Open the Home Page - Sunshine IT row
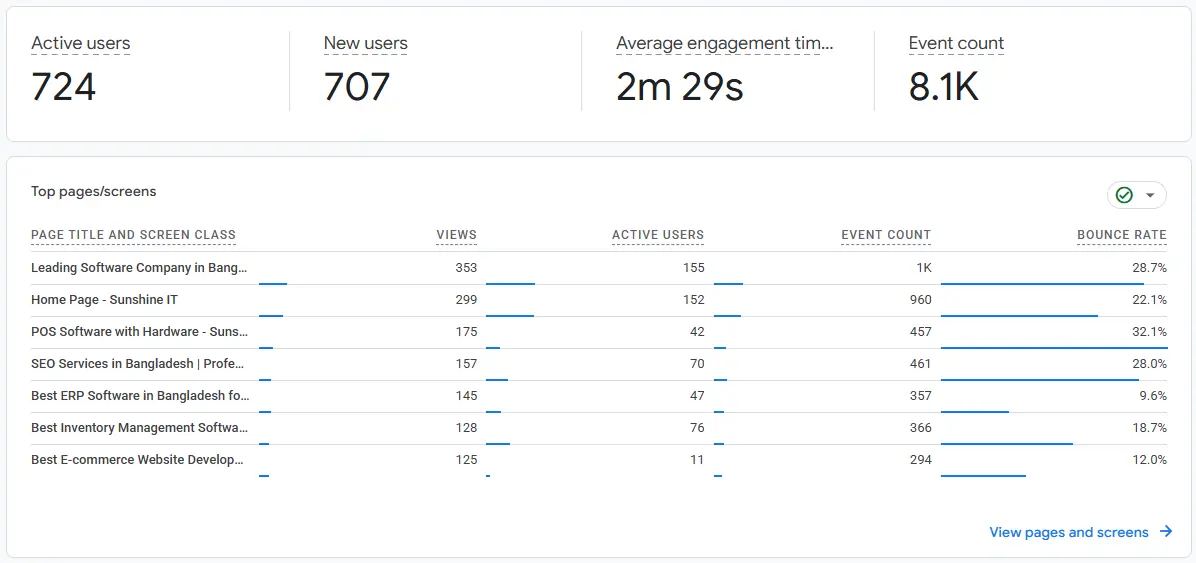This screenshot has height=563, width=1196. click(599, 301)
